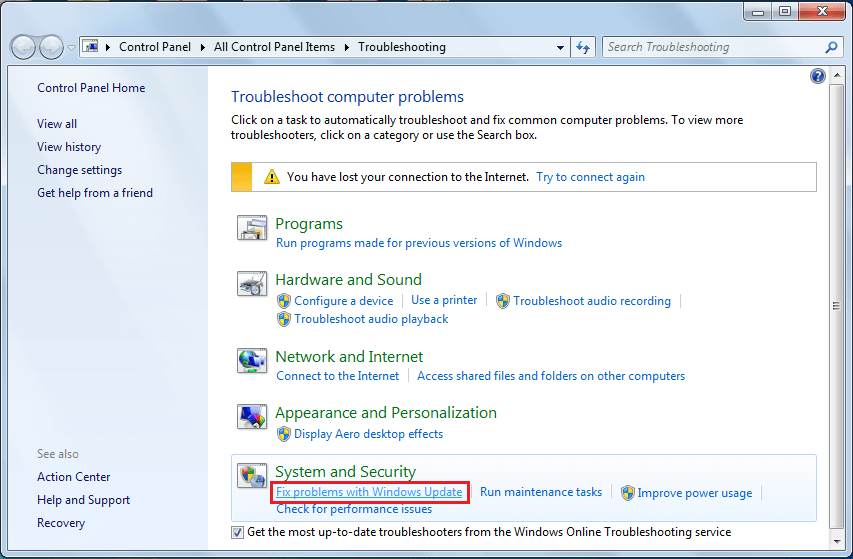Click the Search Troubleshooting input field

click(712, 47)
